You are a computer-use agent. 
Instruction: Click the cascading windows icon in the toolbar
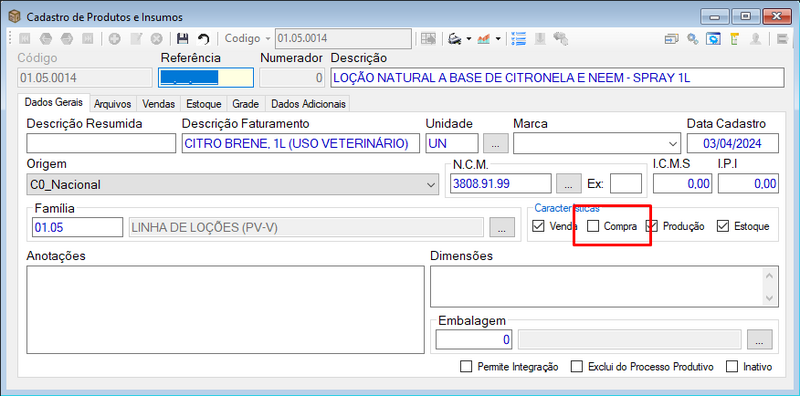point(671,39)
